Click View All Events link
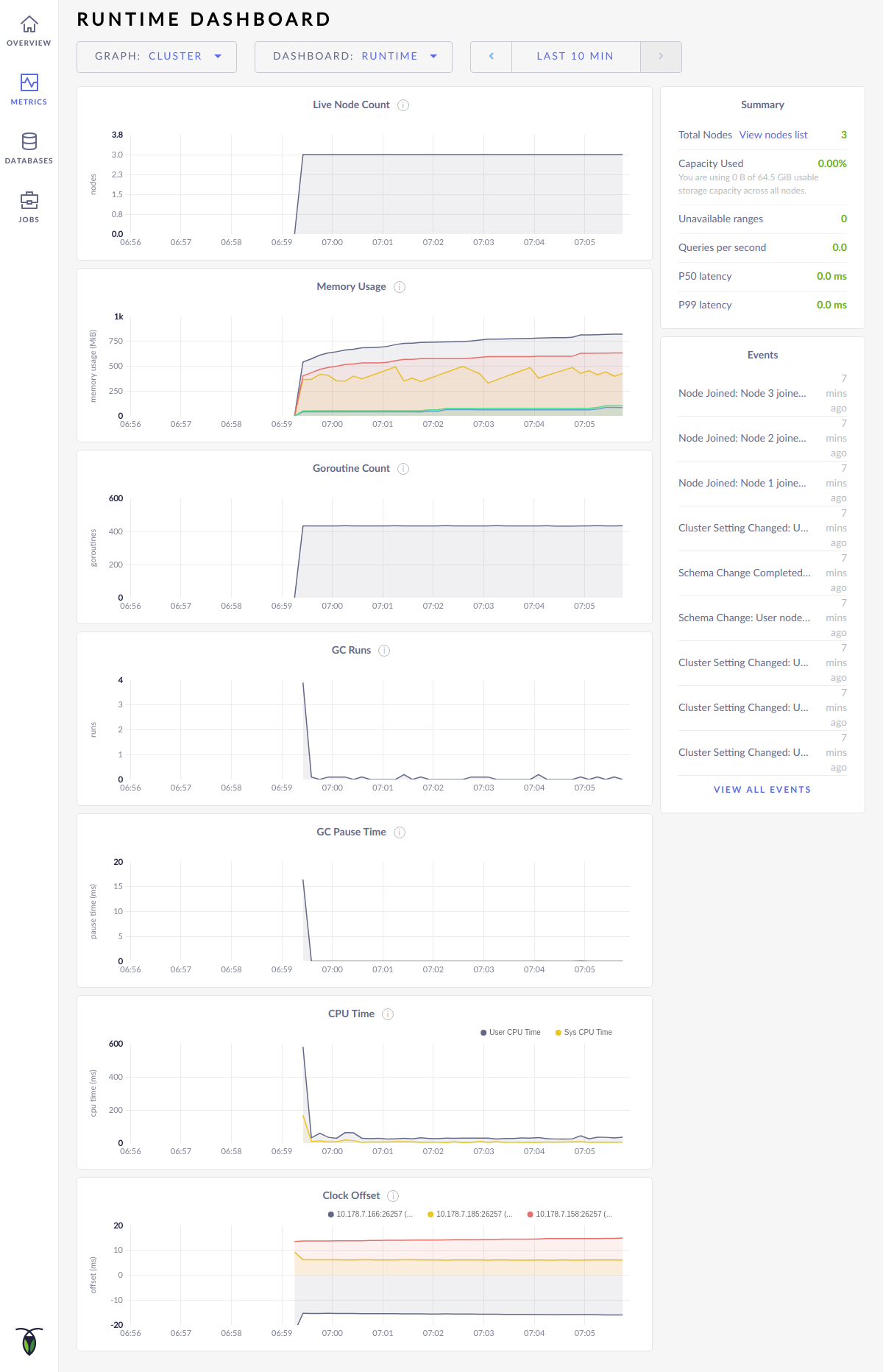The height and width of the screenshot is (1372, 883). pos(762,790)
